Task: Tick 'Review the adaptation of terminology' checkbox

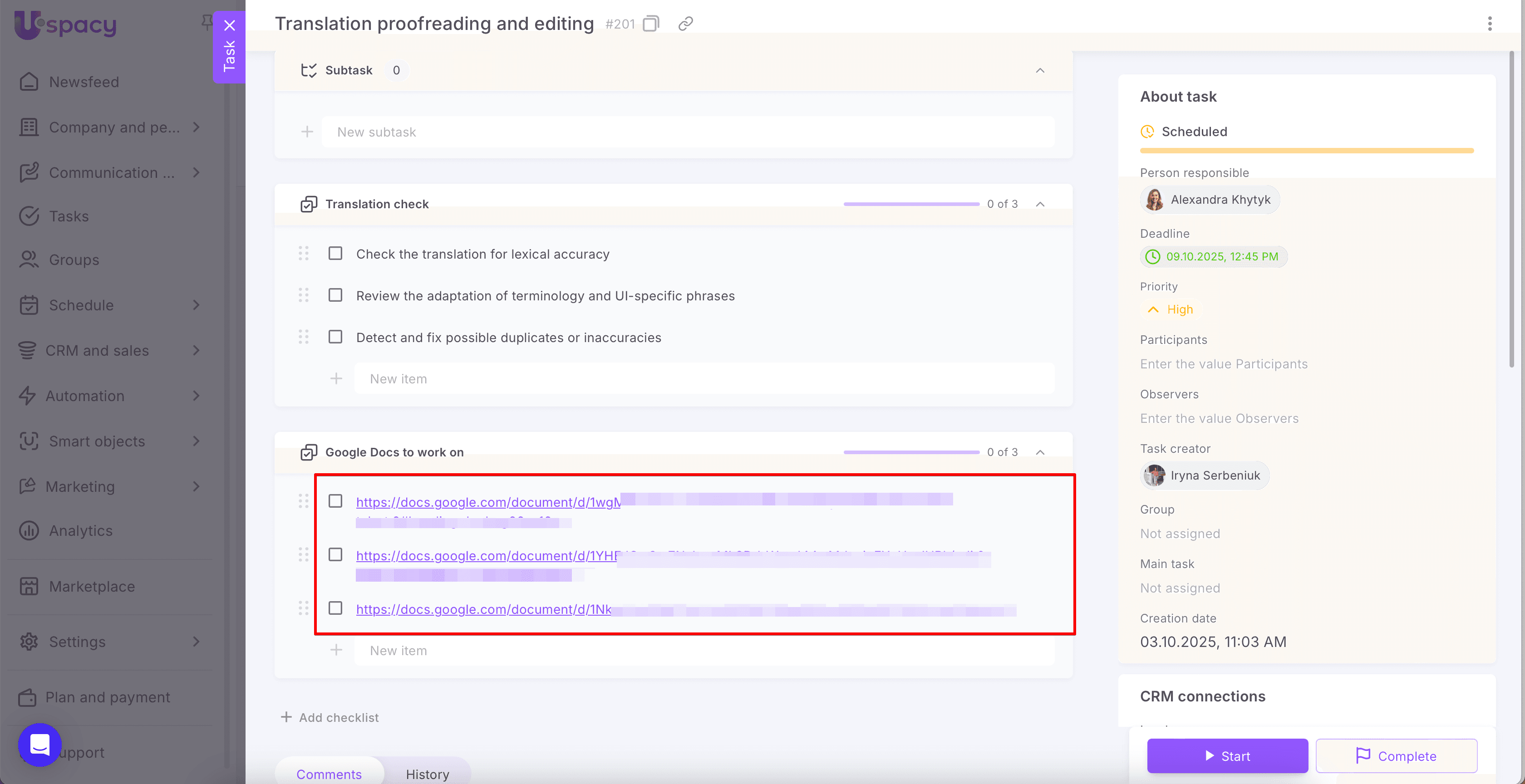Action: click(x=335, y=295)
